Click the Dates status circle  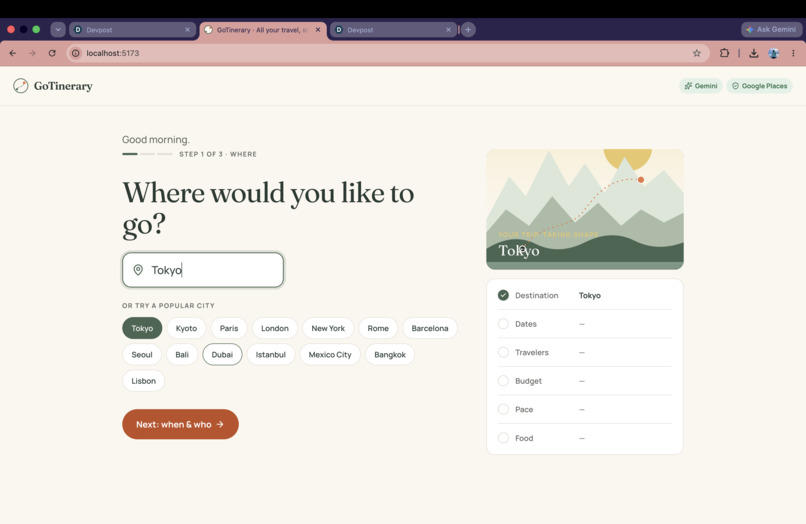503,323
